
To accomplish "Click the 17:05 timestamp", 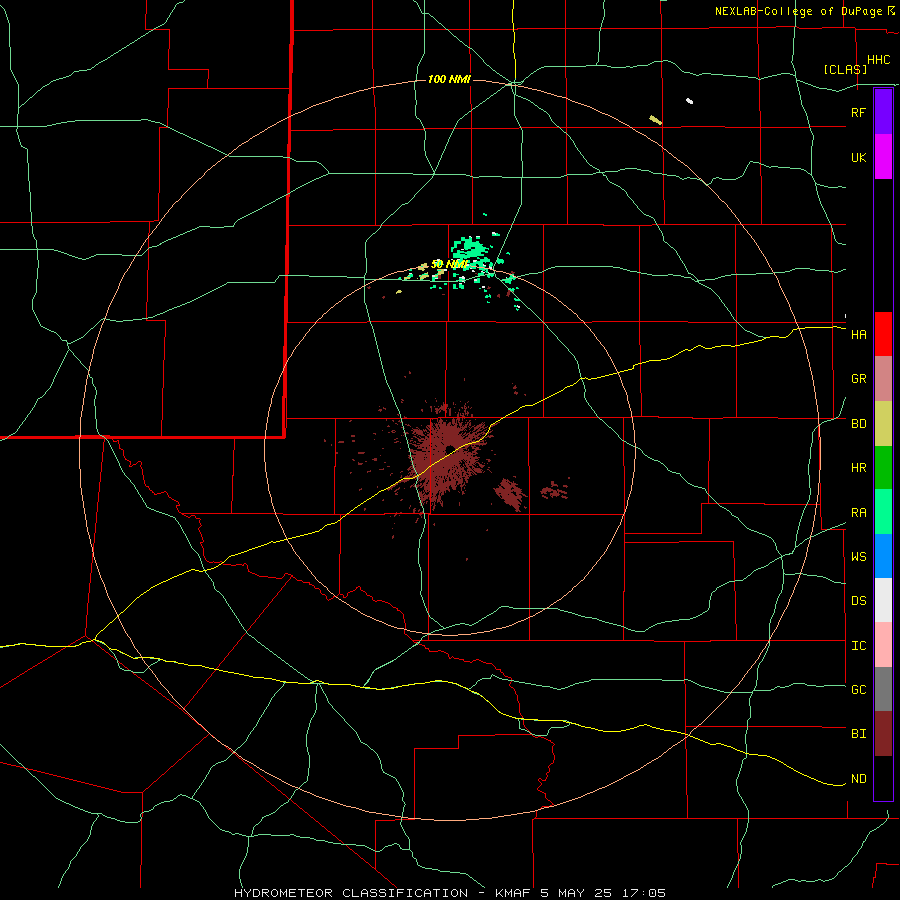I will click(644, 893).
